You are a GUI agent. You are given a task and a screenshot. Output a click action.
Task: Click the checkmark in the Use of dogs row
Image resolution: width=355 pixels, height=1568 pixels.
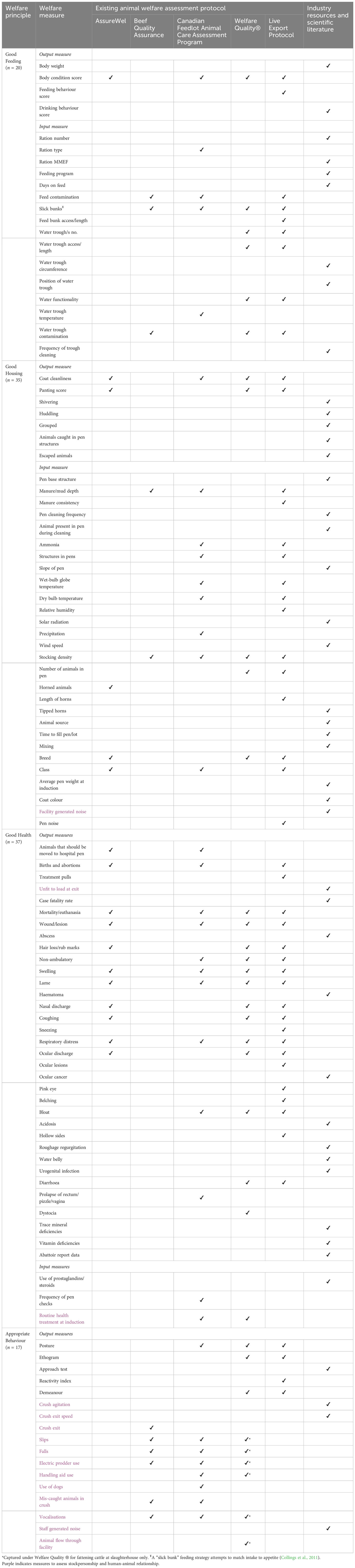click(201, 1486)
